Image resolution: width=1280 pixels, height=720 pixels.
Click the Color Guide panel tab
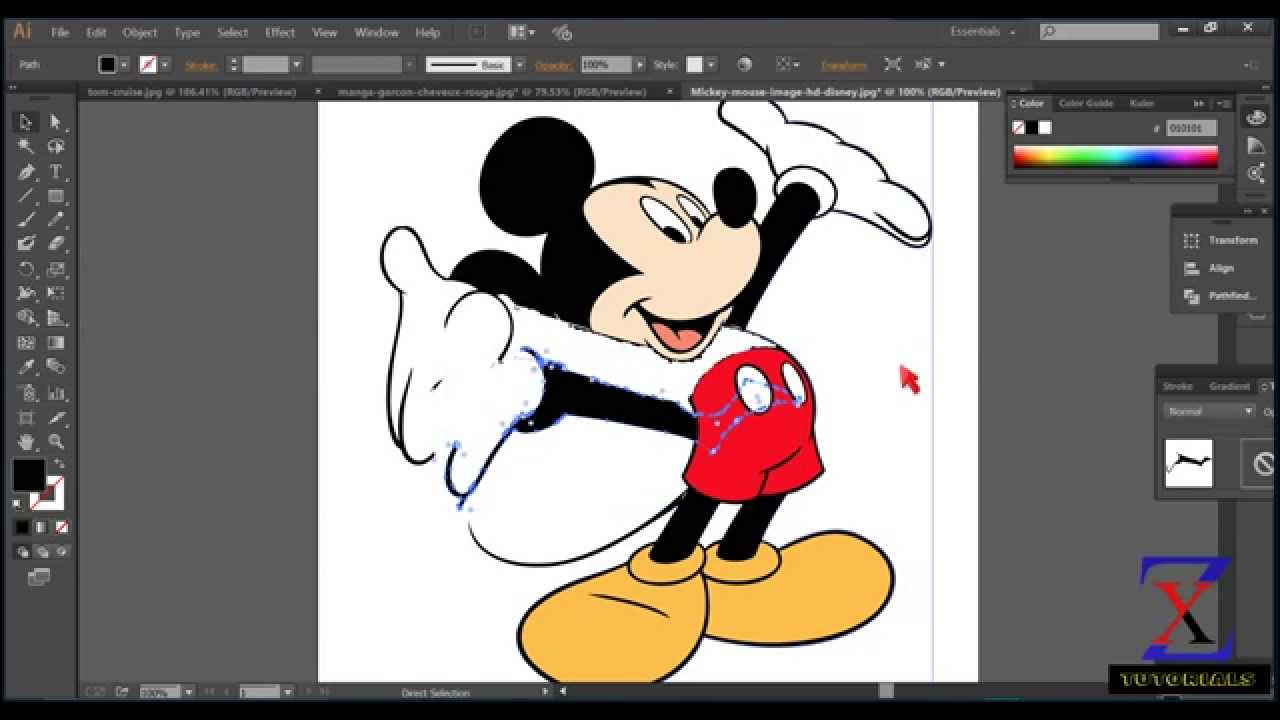coord(1086,103)
